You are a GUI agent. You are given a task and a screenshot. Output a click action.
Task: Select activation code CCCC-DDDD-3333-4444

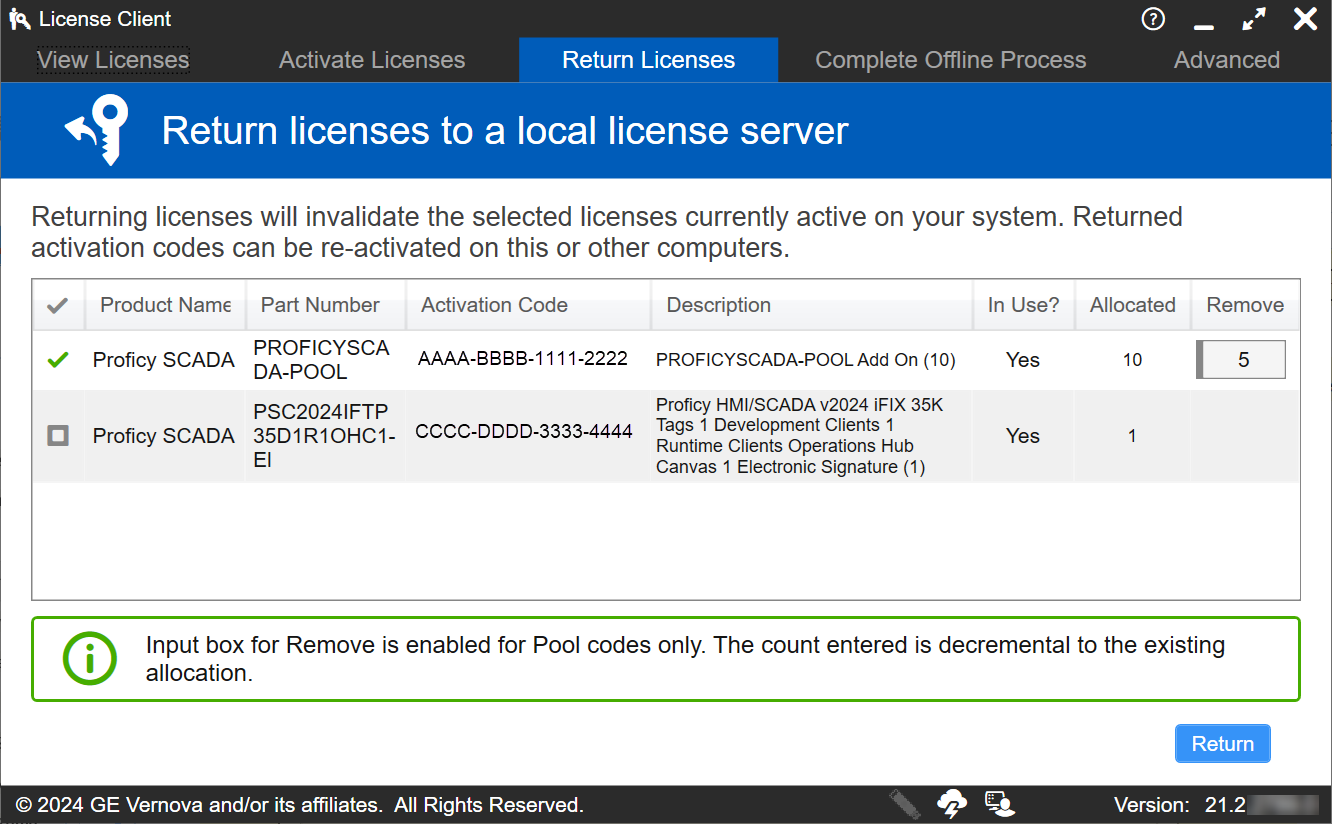[524, 432]
